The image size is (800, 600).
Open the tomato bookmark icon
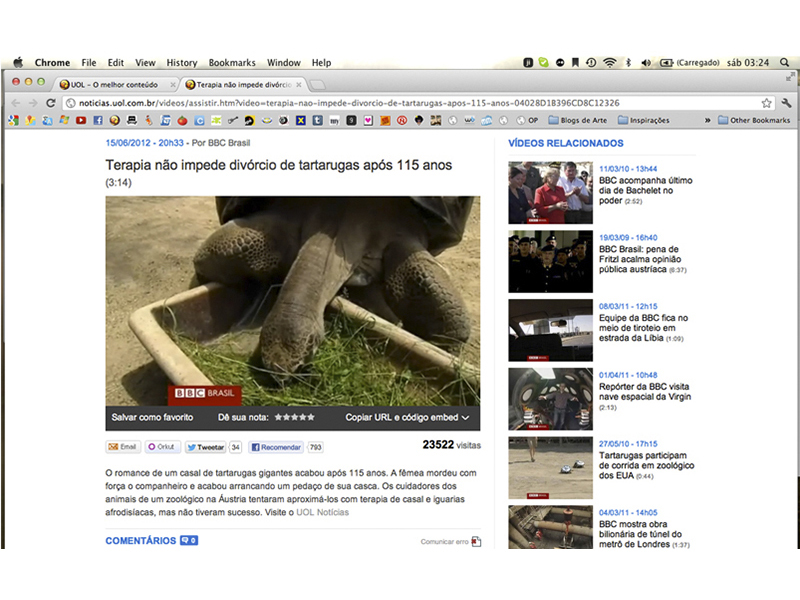[x=182, y=120]
